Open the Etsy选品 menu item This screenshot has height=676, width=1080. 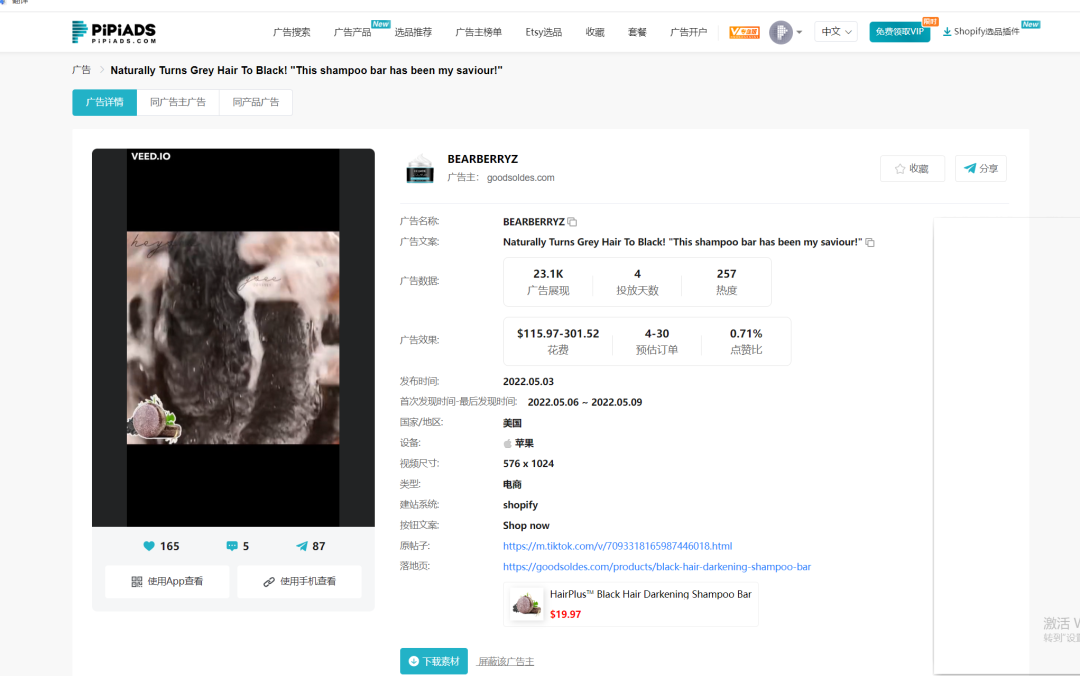pyautogui.click(x=543, y=32)
